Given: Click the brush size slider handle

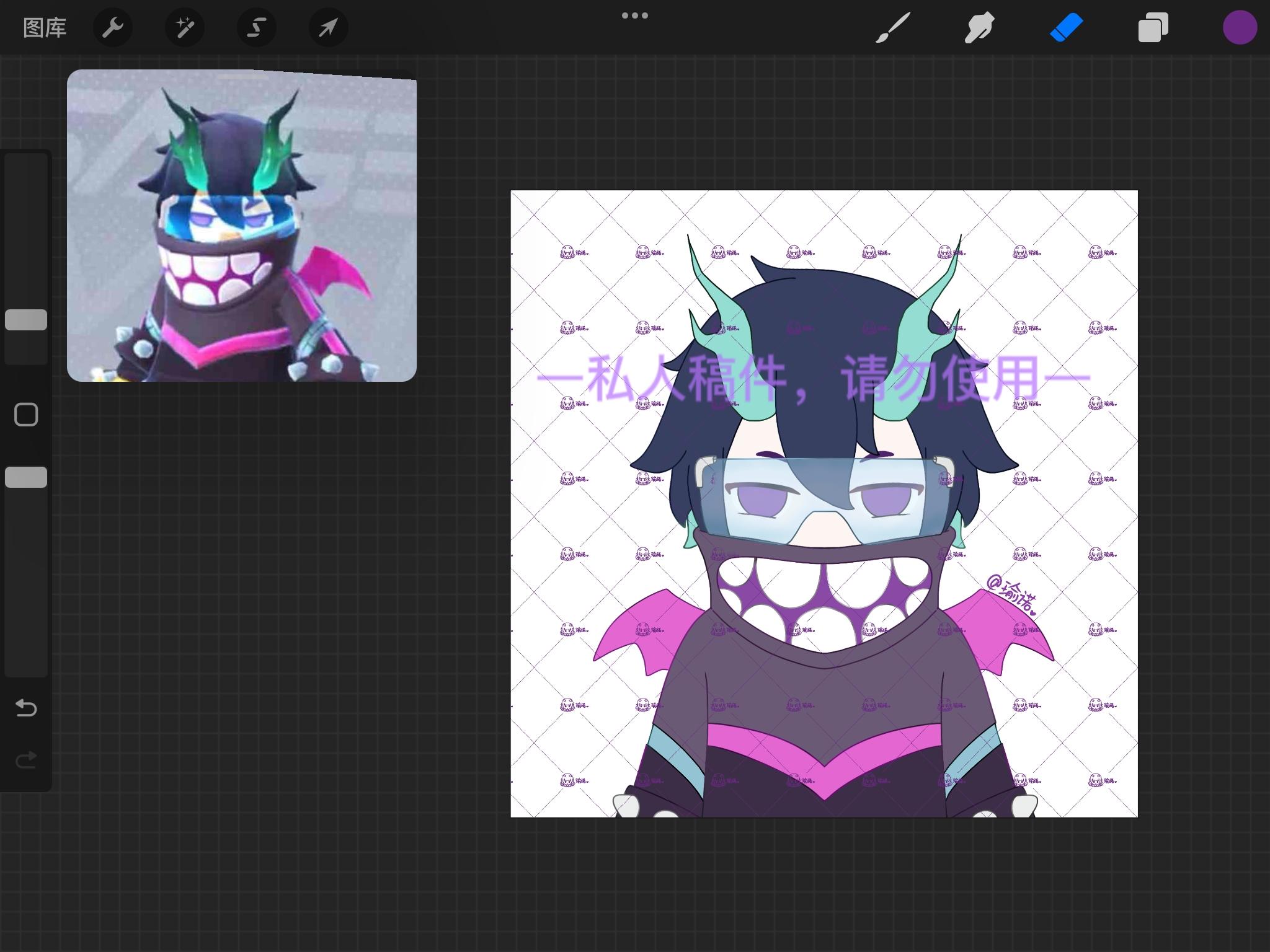Looking at the screenshot, I should coord(26,320).
